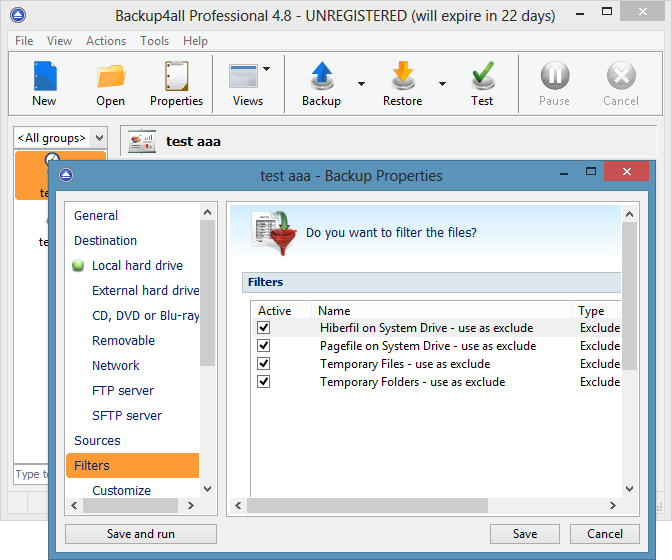Click the sidebar scroll down arrow

click(x=208, y=489)
